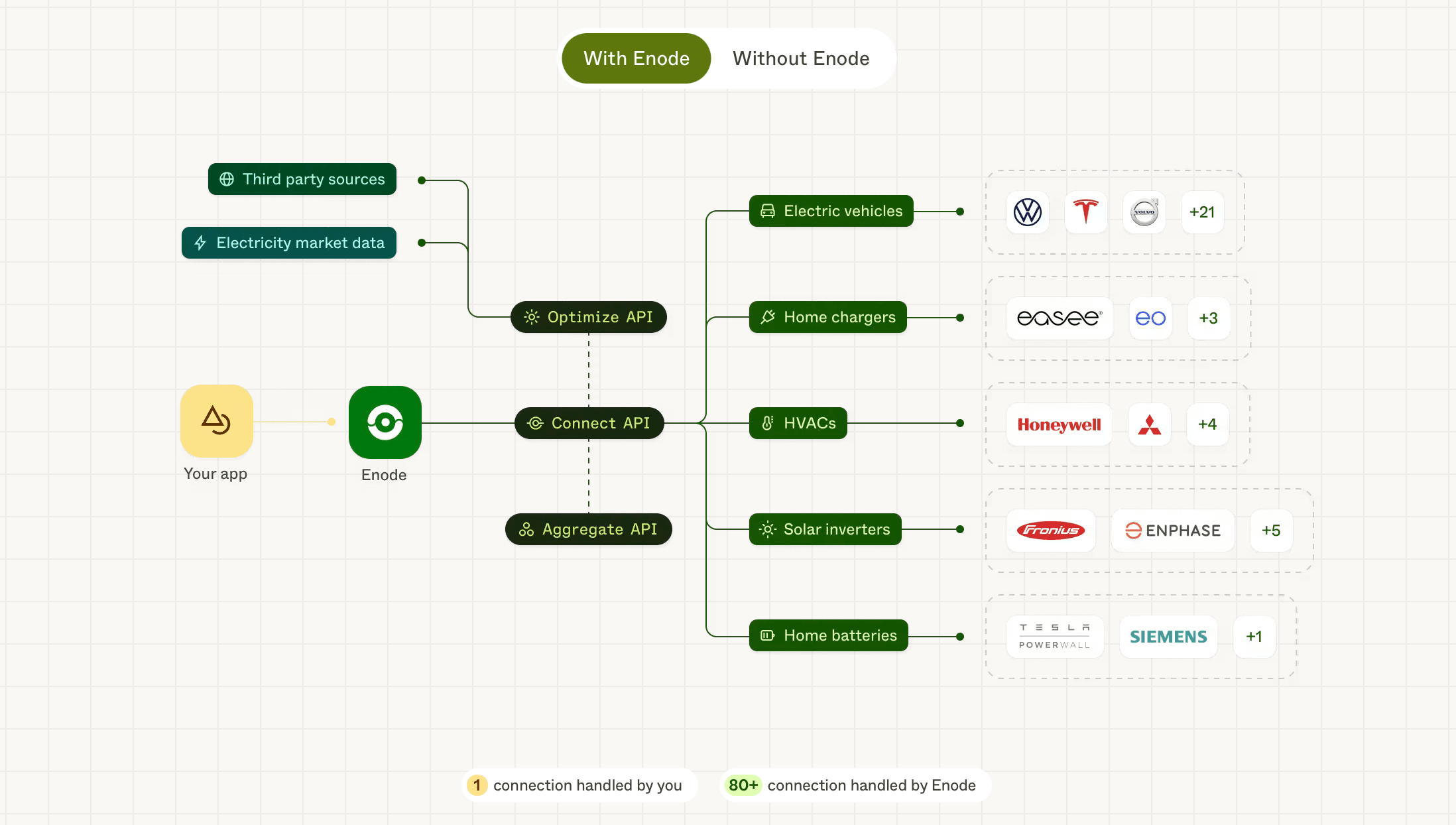
Task: Click the Tesla logo icon
Action: (1086, 212)
